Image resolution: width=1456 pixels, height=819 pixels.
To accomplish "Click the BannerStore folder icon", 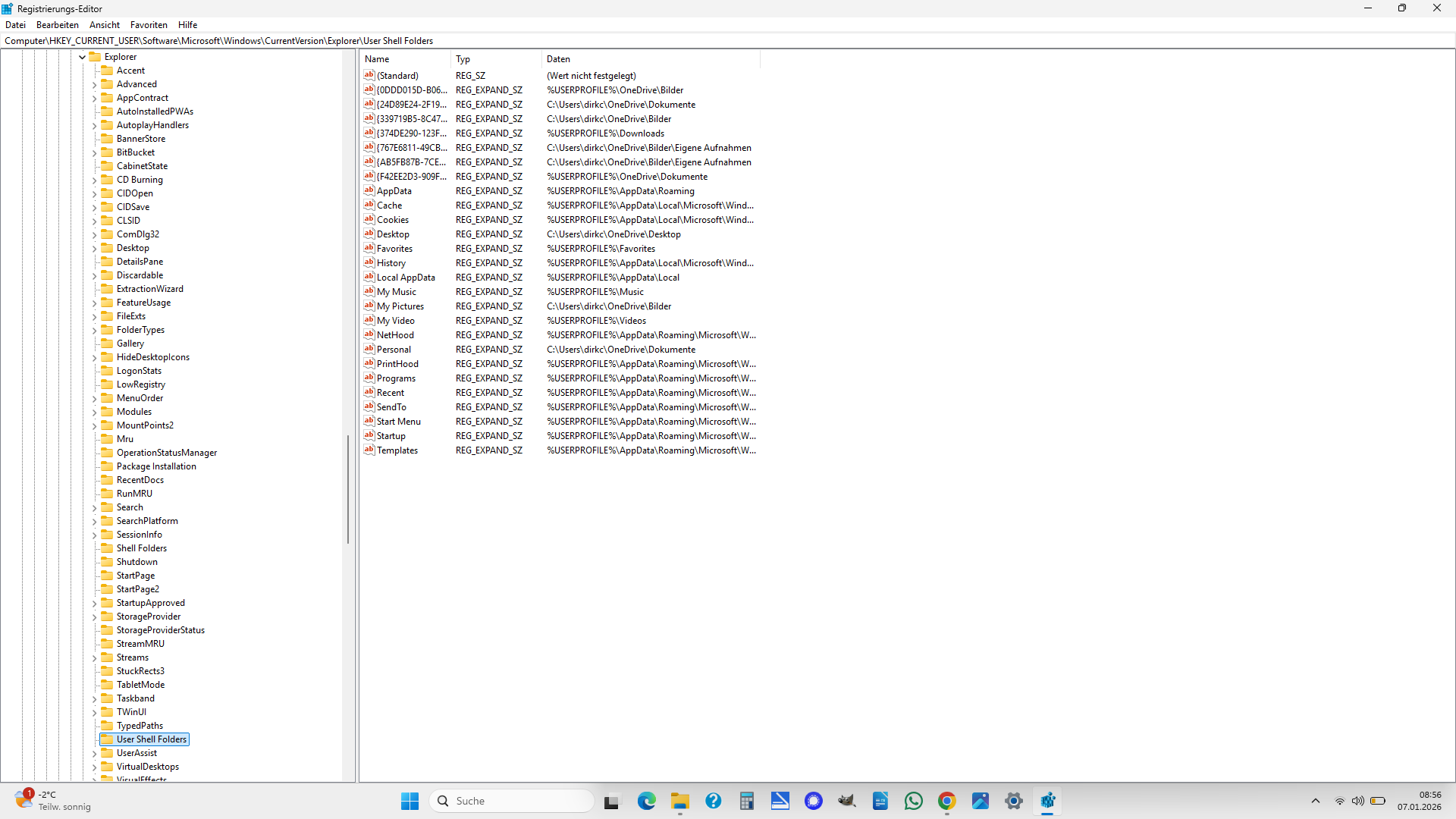I will tap(107, 139).
